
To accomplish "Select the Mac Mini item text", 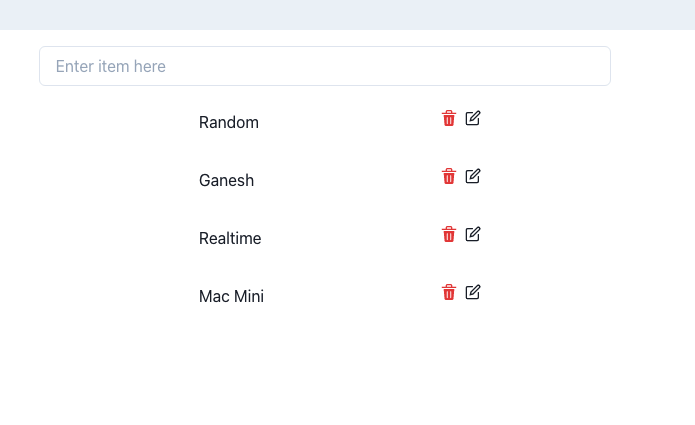I will [231, 296].
